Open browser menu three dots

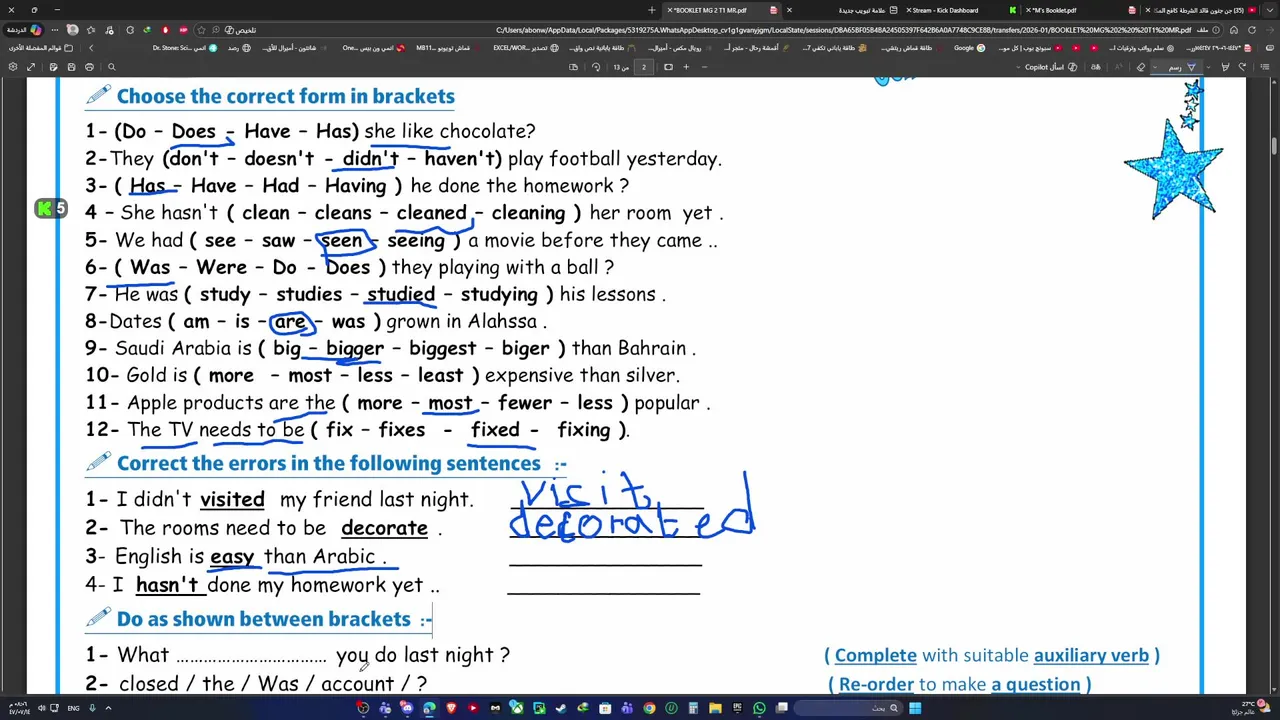(x=55, y=30)
